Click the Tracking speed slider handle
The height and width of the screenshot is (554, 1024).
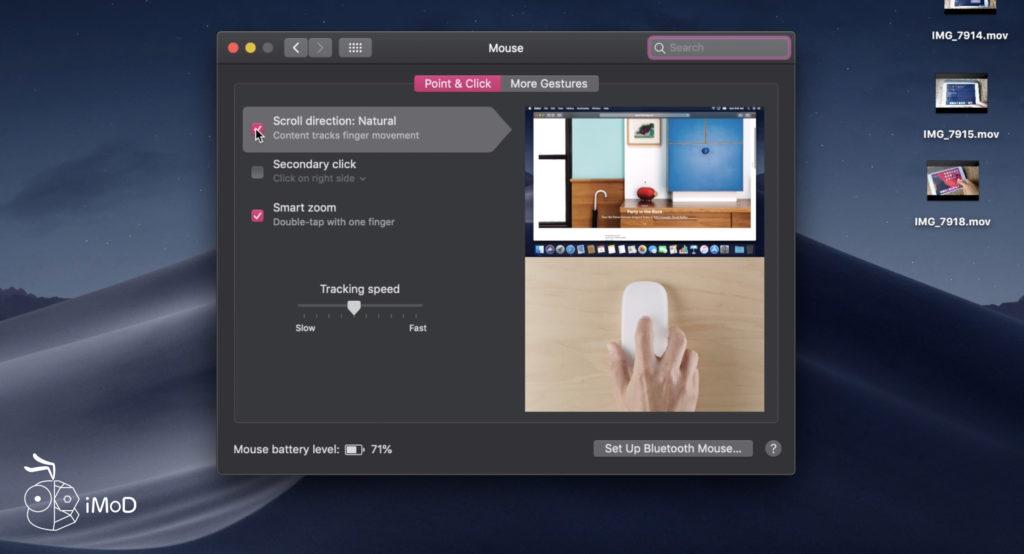354,307
